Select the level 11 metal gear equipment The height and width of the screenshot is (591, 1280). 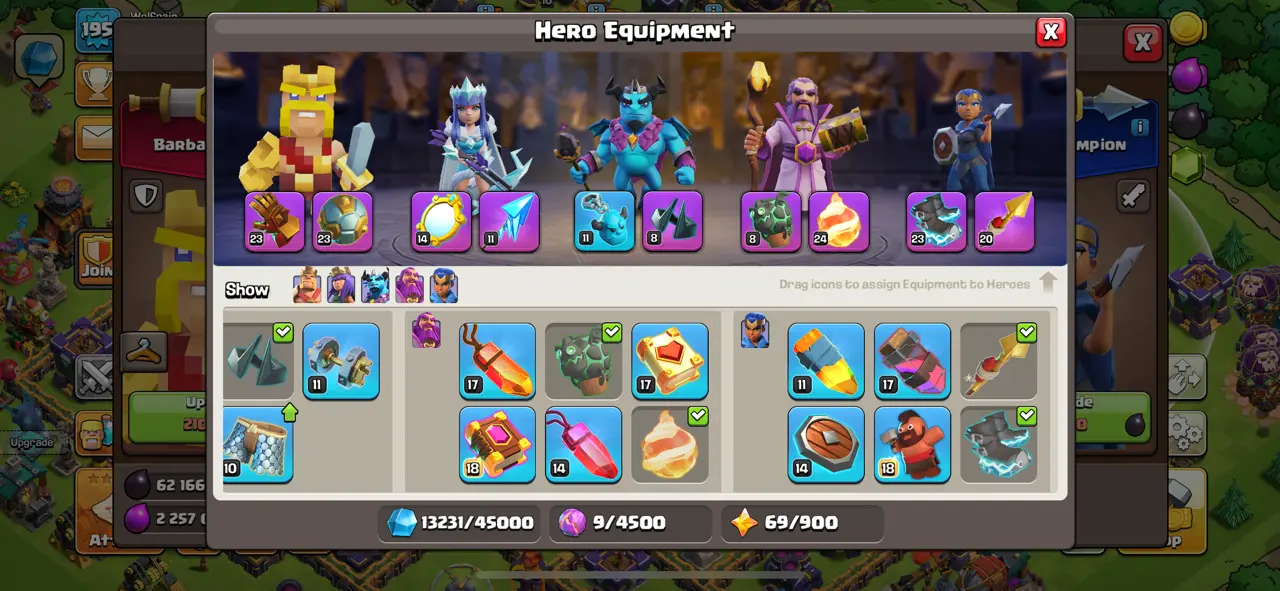point(341,360)
